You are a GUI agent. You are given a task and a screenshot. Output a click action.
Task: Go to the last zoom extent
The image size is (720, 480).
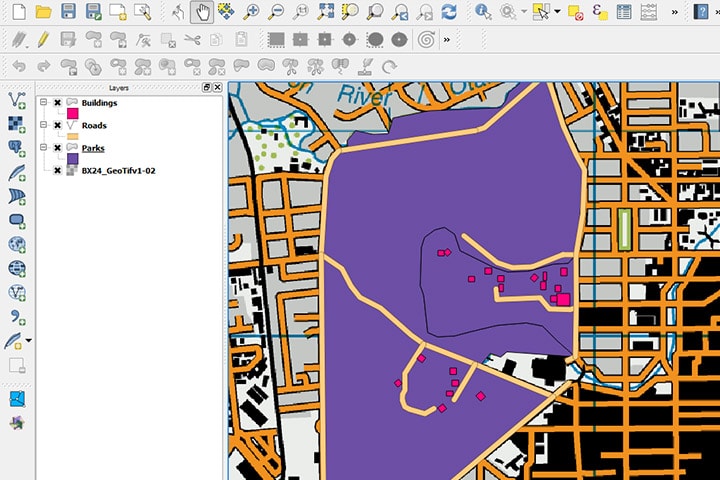tap(400, 12)
